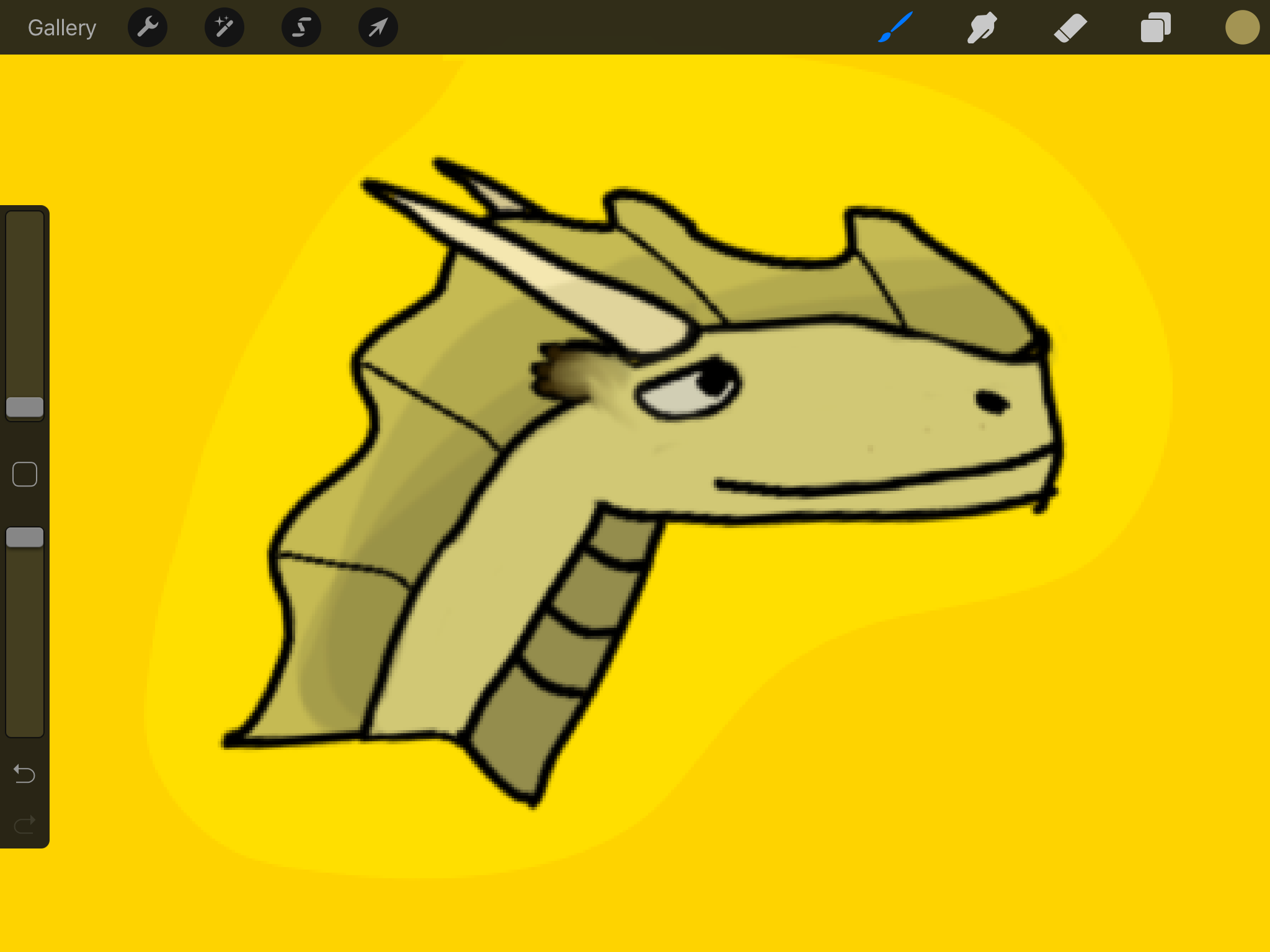Select the Eraser tool

pyautogui.click(x=1070, y=27)
